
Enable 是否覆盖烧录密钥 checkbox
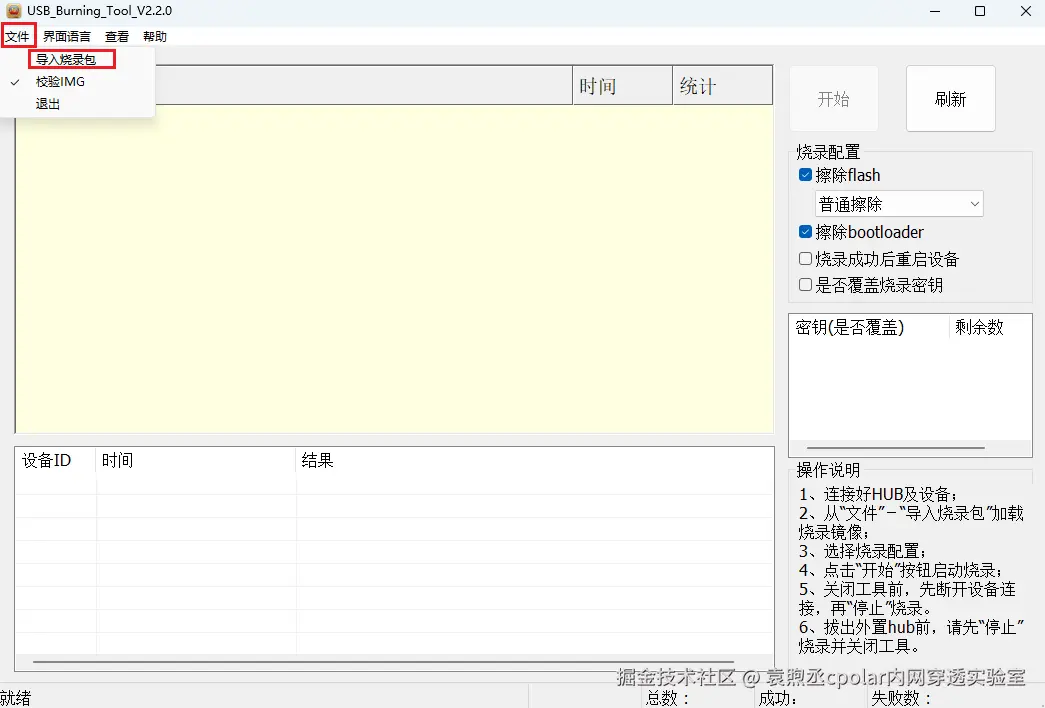[x=805, y=285]
